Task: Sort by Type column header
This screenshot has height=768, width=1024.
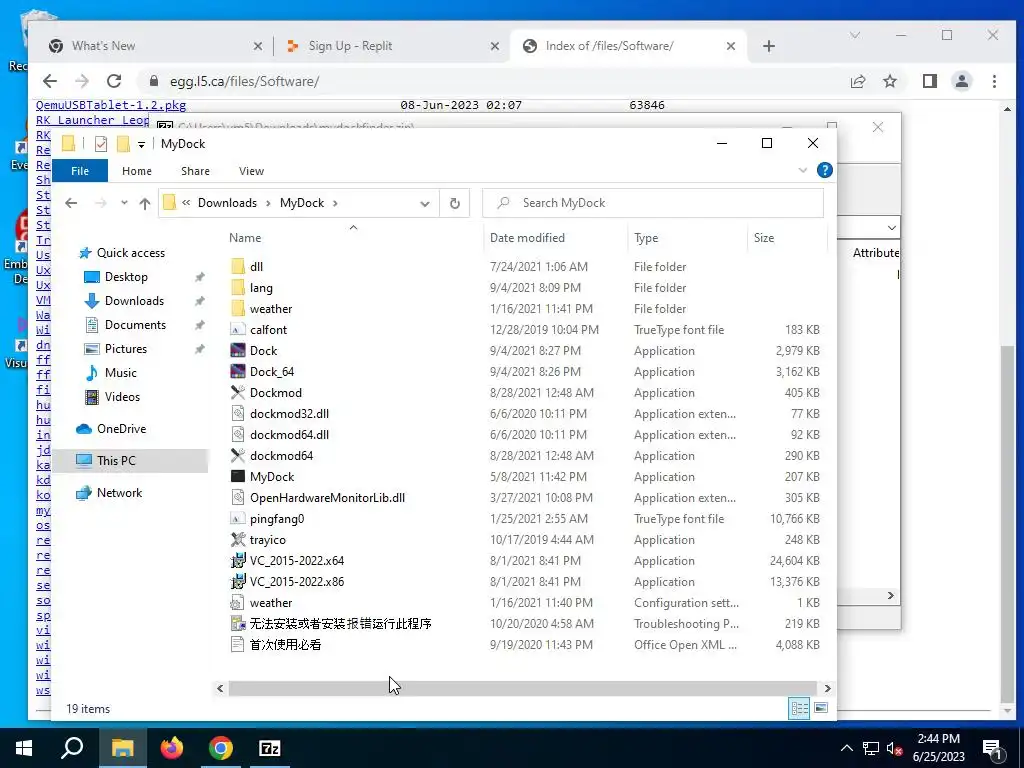Action: coord(646,238)
